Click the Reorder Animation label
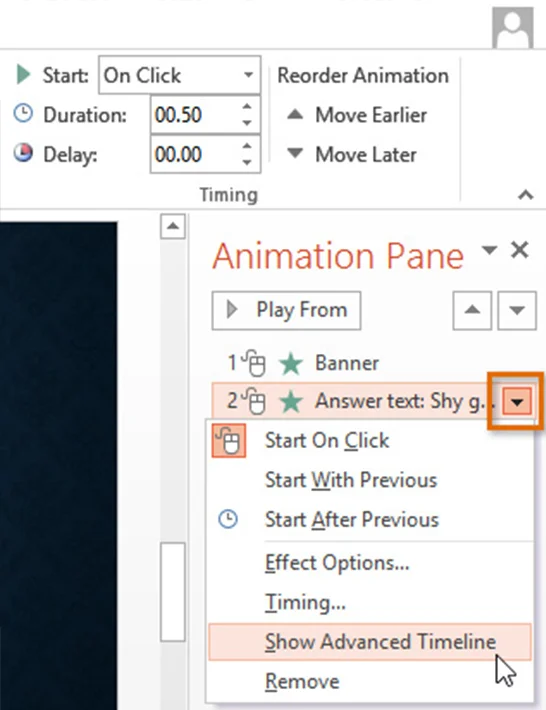This screenshot has width=546, height=710. point(363,75)
